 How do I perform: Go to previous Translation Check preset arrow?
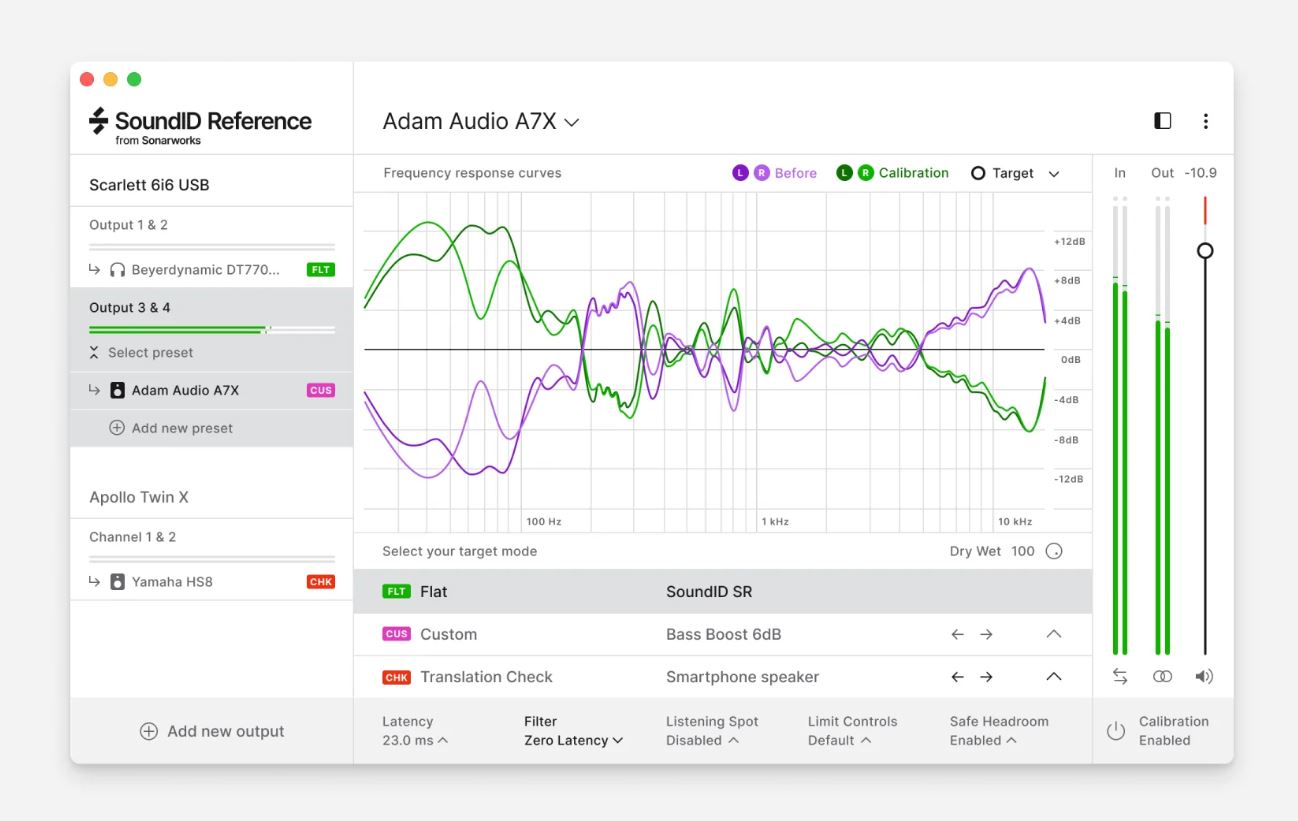click(x=957, y=677)
